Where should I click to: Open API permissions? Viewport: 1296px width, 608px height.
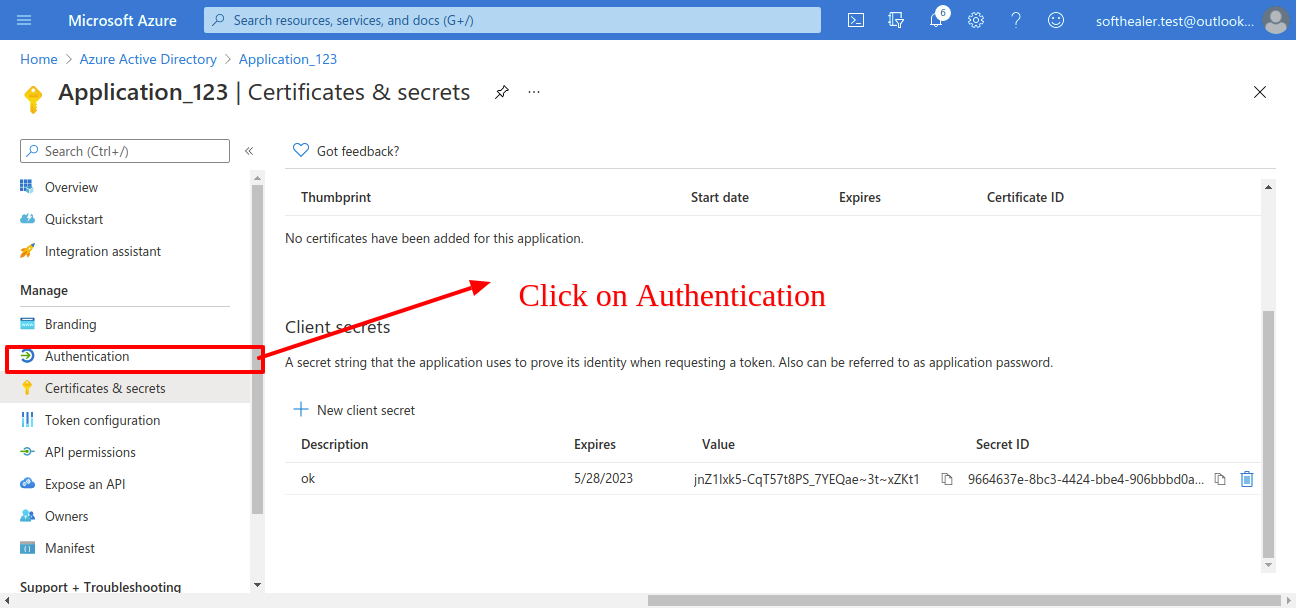(x=90, y=452)
